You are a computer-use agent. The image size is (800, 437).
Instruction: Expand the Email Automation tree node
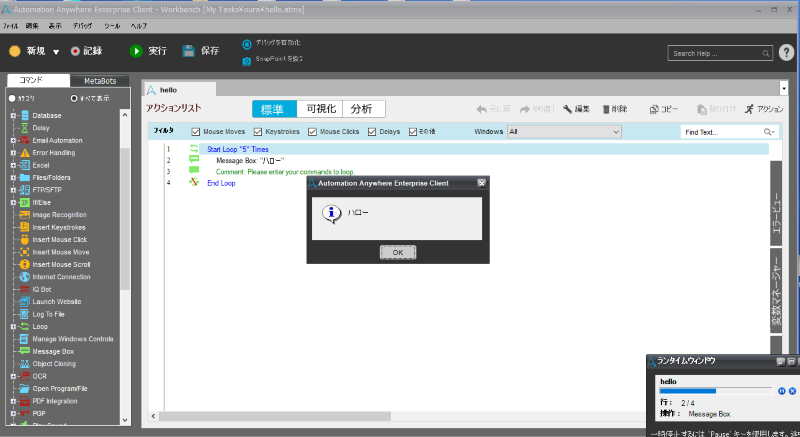tap(13, 140)
